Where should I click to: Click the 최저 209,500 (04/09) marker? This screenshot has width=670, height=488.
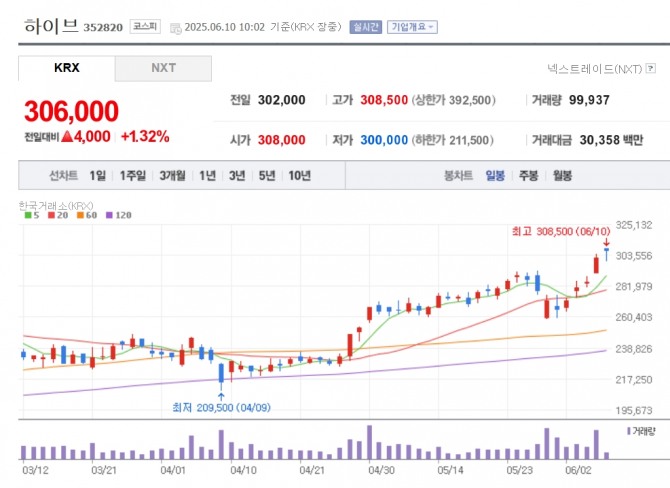tap(221, 408)
